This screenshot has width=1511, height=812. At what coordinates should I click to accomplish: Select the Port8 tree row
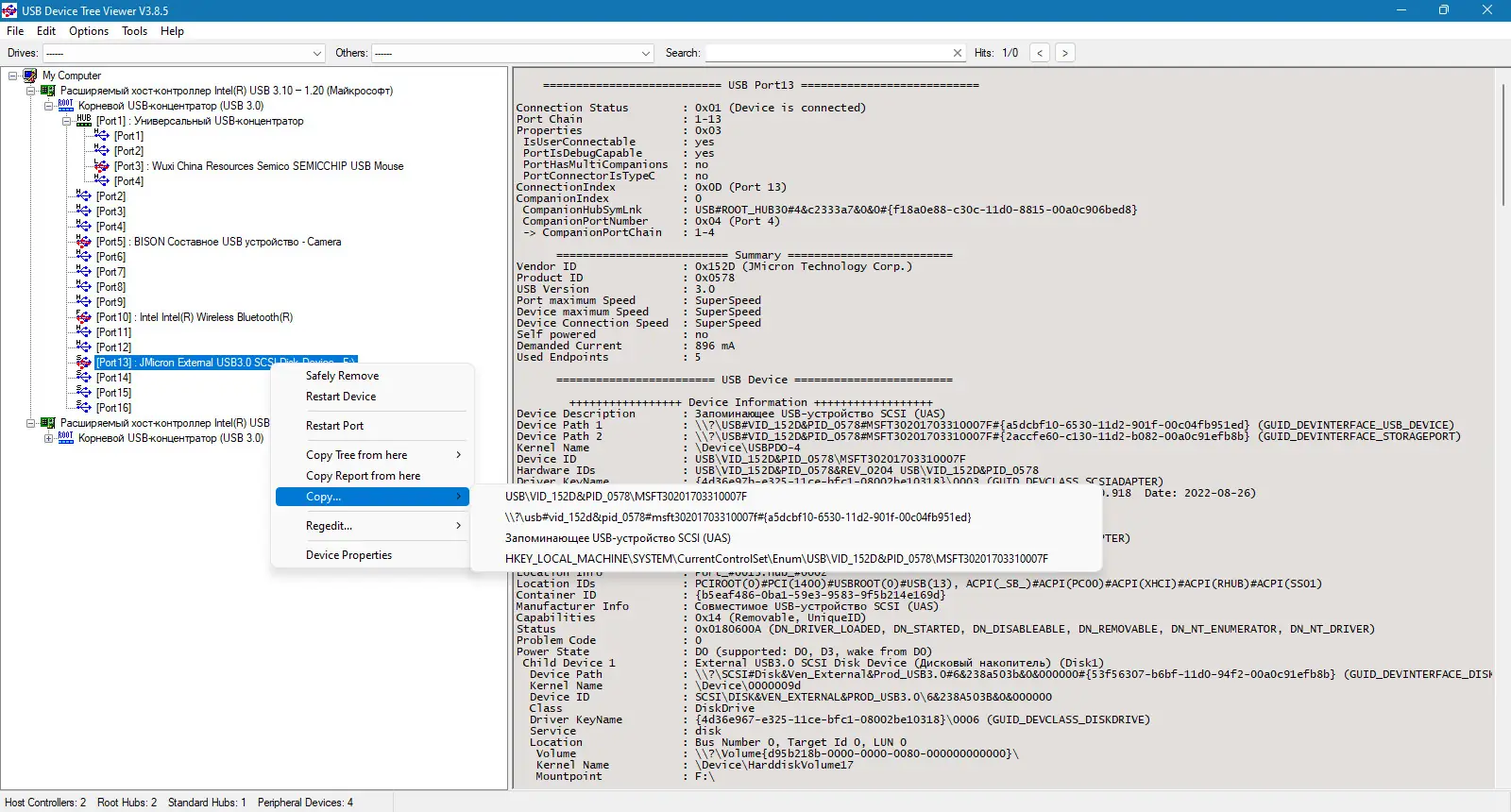[110, 287]
